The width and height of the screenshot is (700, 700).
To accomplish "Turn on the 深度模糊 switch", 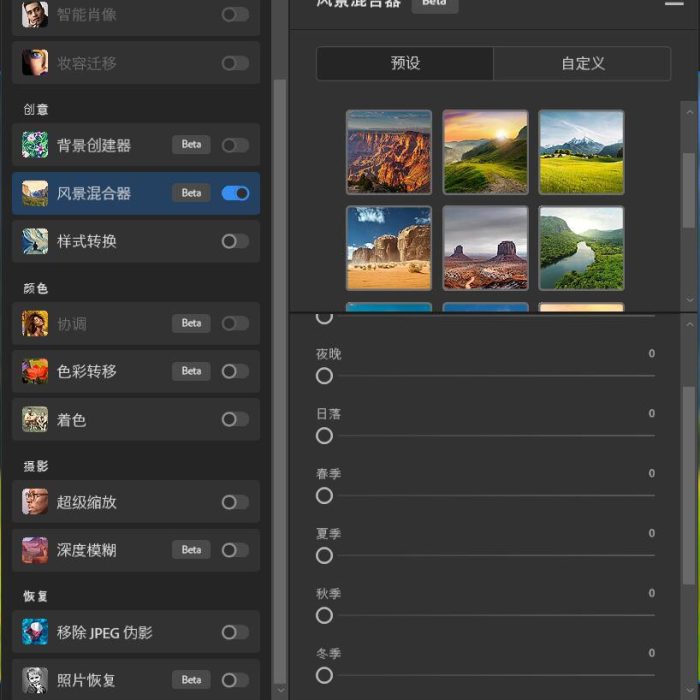I will tap(235, 550).
